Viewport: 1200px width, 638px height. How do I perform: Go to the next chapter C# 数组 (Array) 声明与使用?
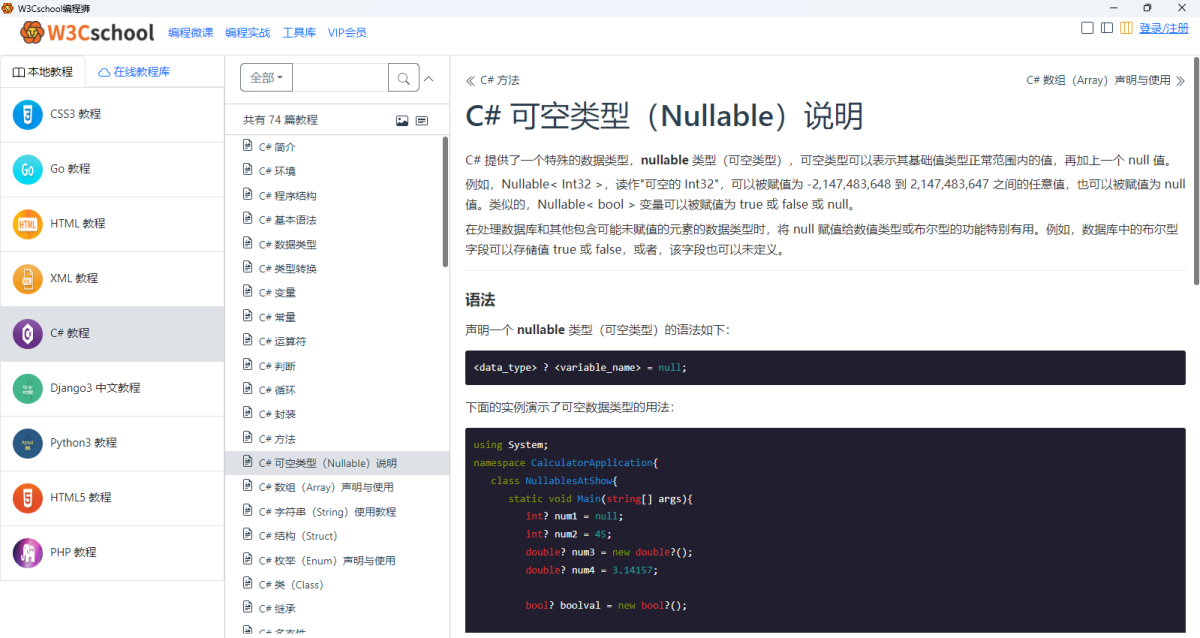tap(1105, 80)
